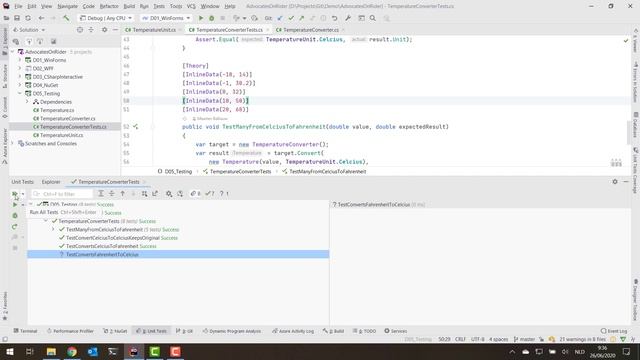
Task: Click the Chrome icon in taskbar
Action: [x=72, y=351]
